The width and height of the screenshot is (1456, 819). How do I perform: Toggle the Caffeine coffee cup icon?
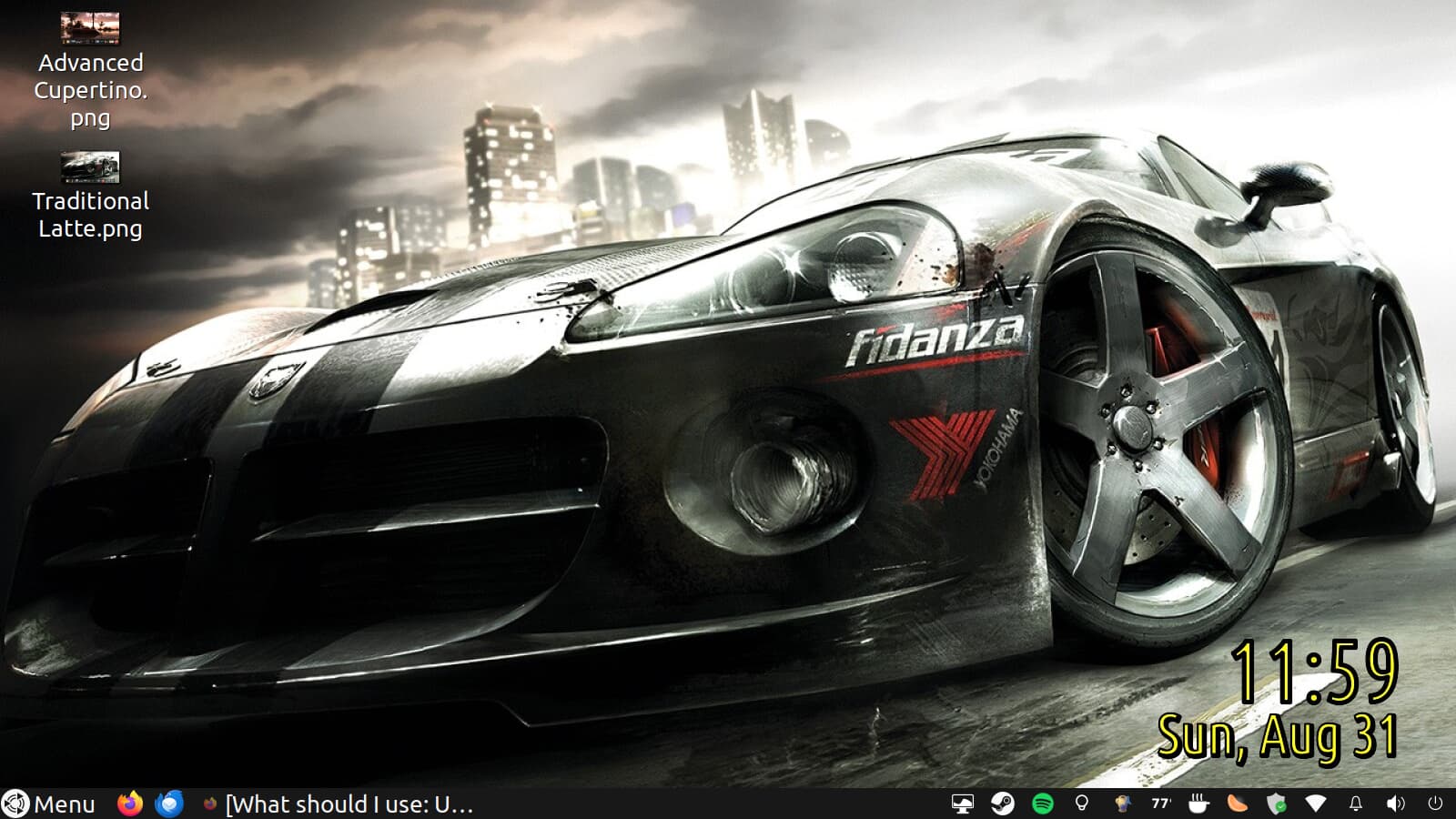pyautogui.click(x=1198, y=804)
